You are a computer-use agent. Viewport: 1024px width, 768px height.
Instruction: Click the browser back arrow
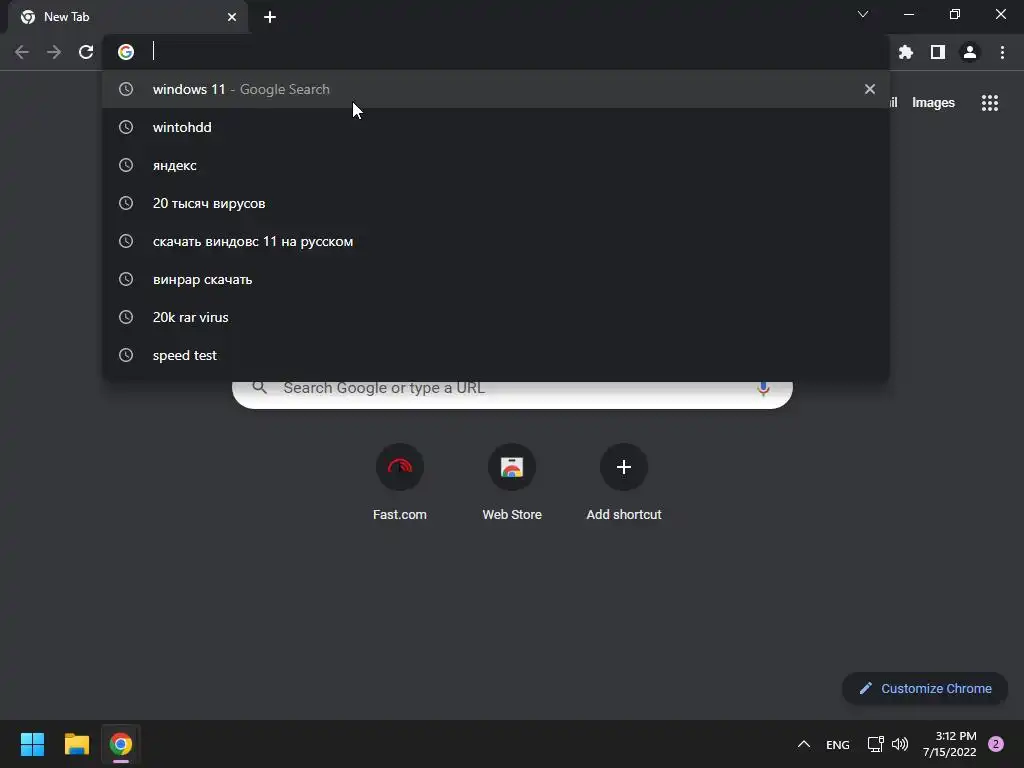click(x=22, y=52)
